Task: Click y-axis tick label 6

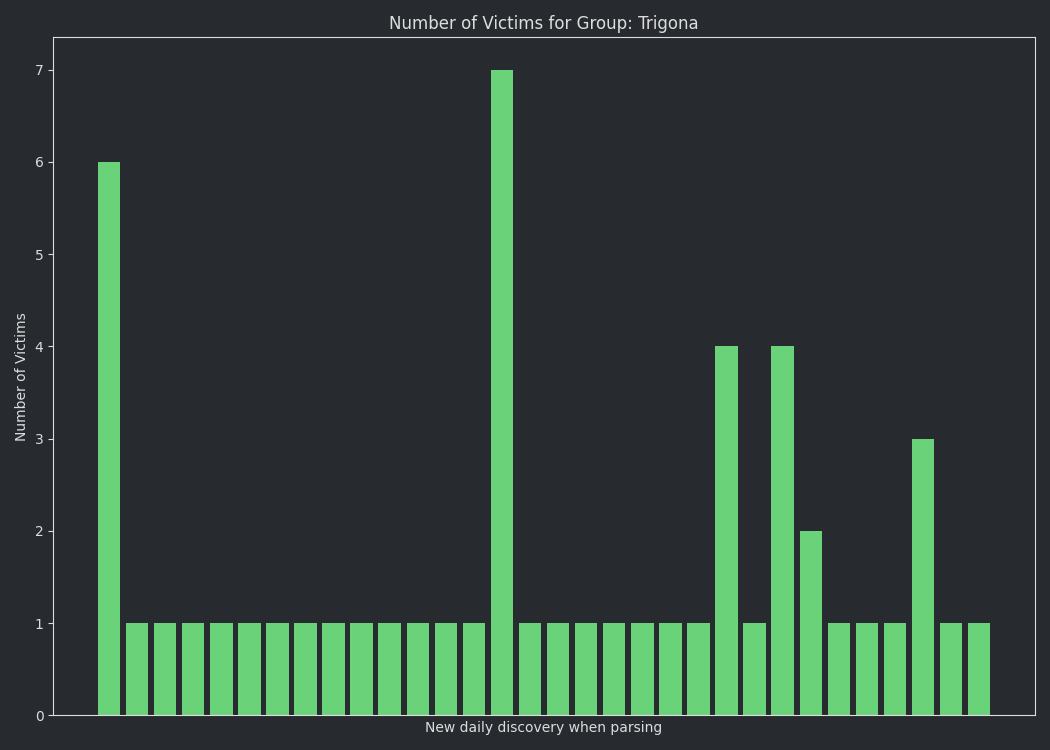Action: point(40,163)
